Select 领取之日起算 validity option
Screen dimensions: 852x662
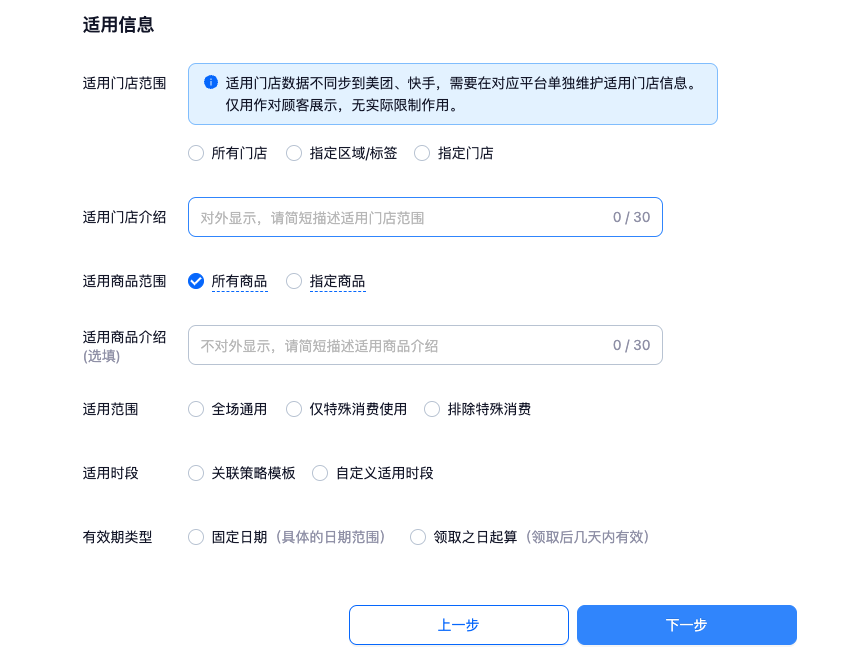tap(418, 537)
